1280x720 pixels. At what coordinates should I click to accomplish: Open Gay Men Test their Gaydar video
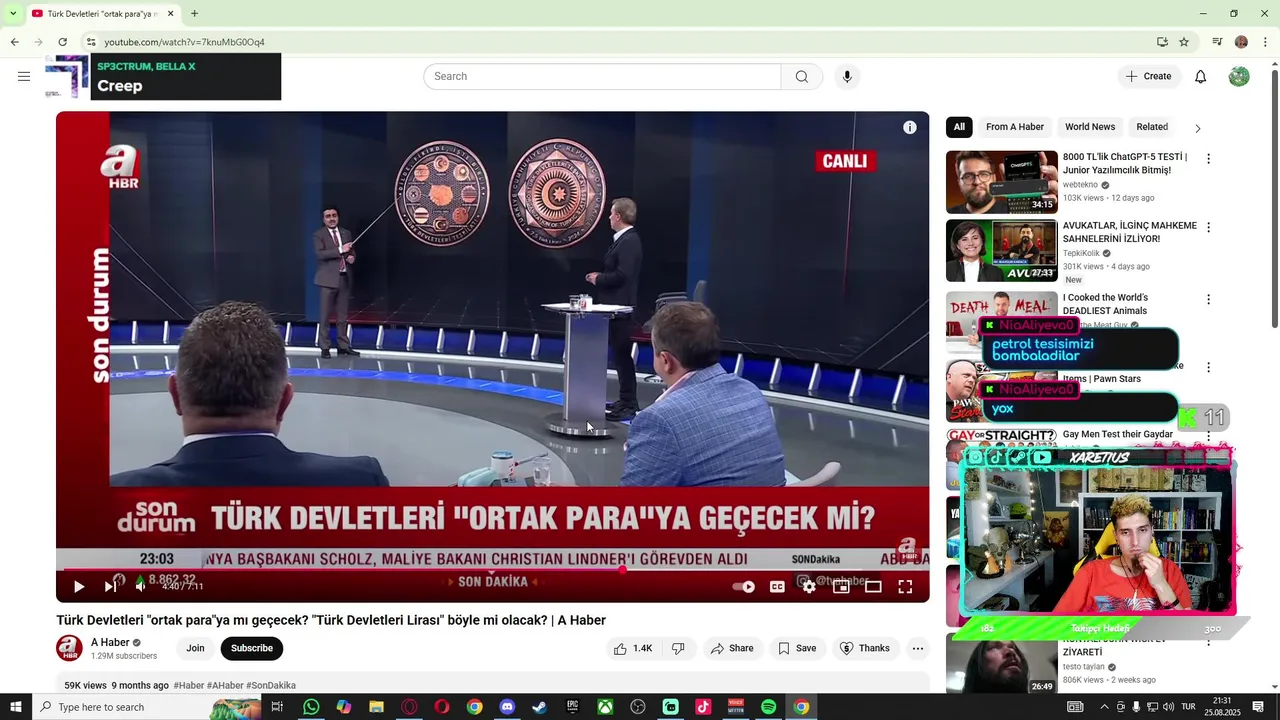(x=1117, y=434)
